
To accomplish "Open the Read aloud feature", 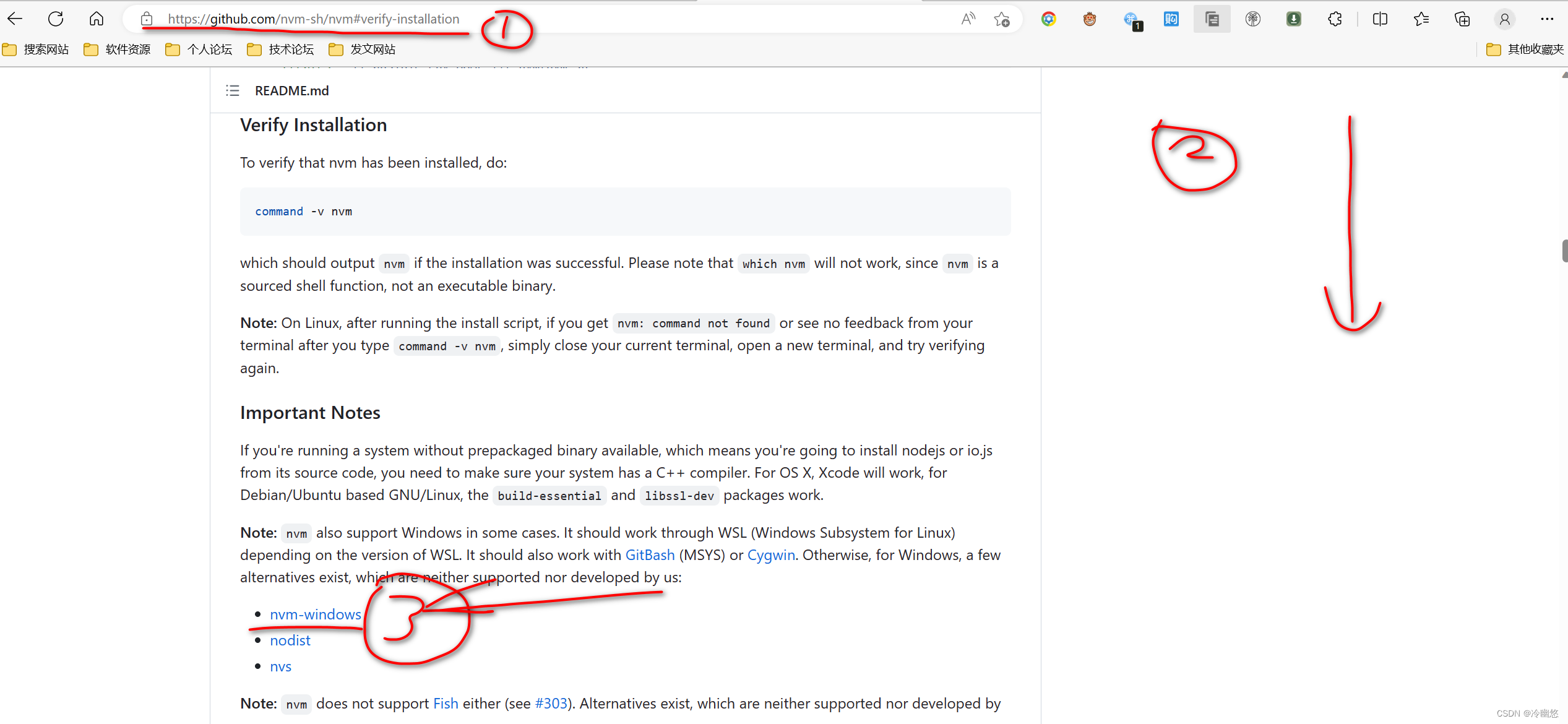I will pos(968,19).
